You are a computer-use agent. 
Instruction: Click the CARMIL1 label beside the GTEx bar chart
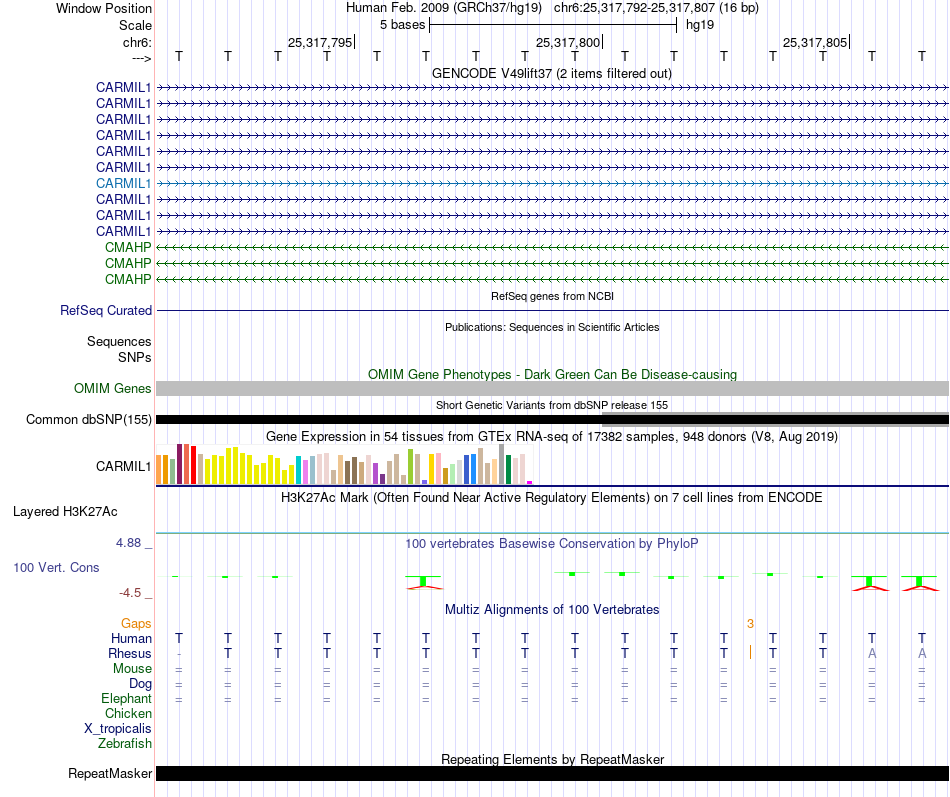pyautogui.click(x=124, y=466)
